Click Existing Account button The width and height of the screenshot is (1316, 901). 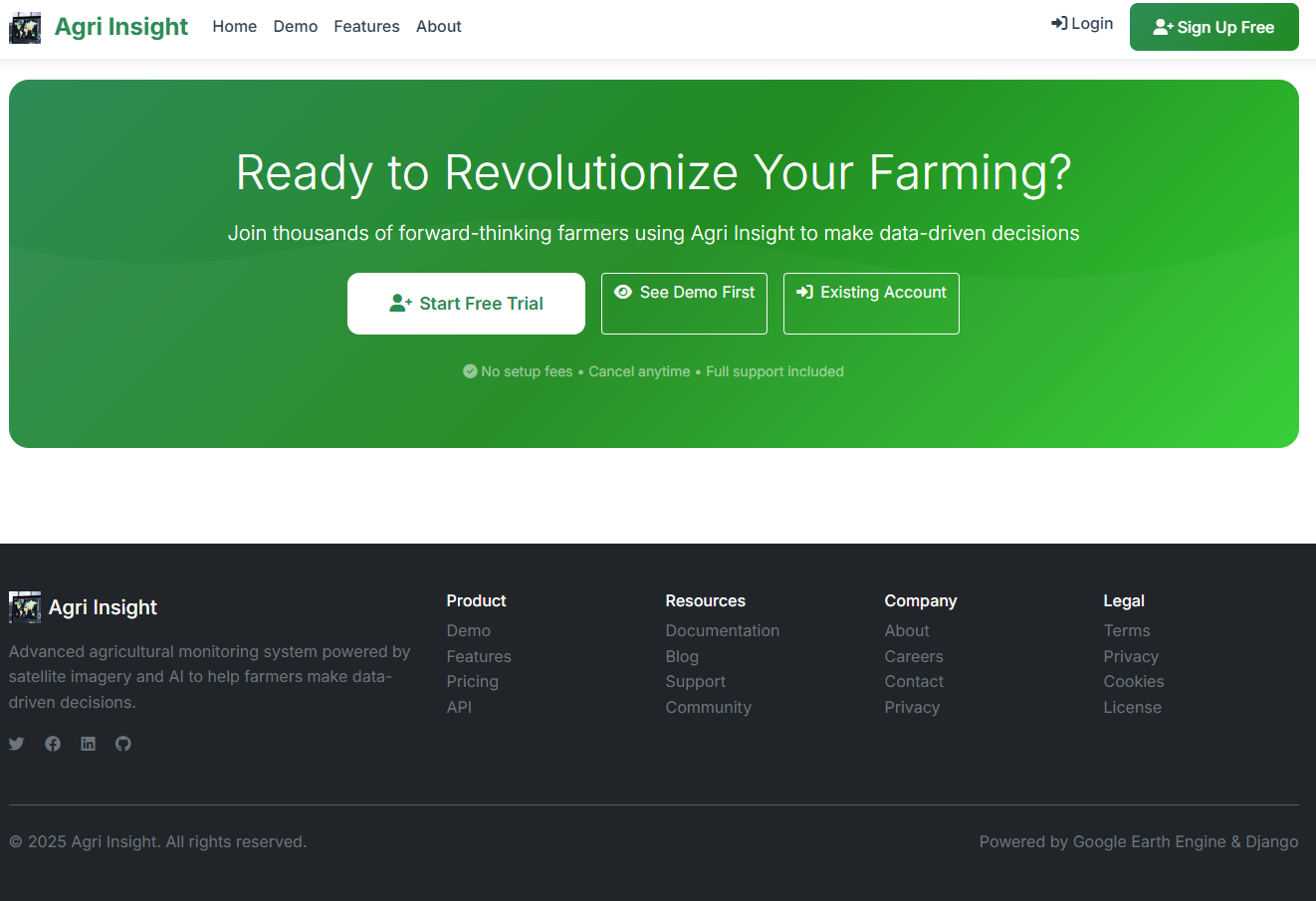[871, 304]
